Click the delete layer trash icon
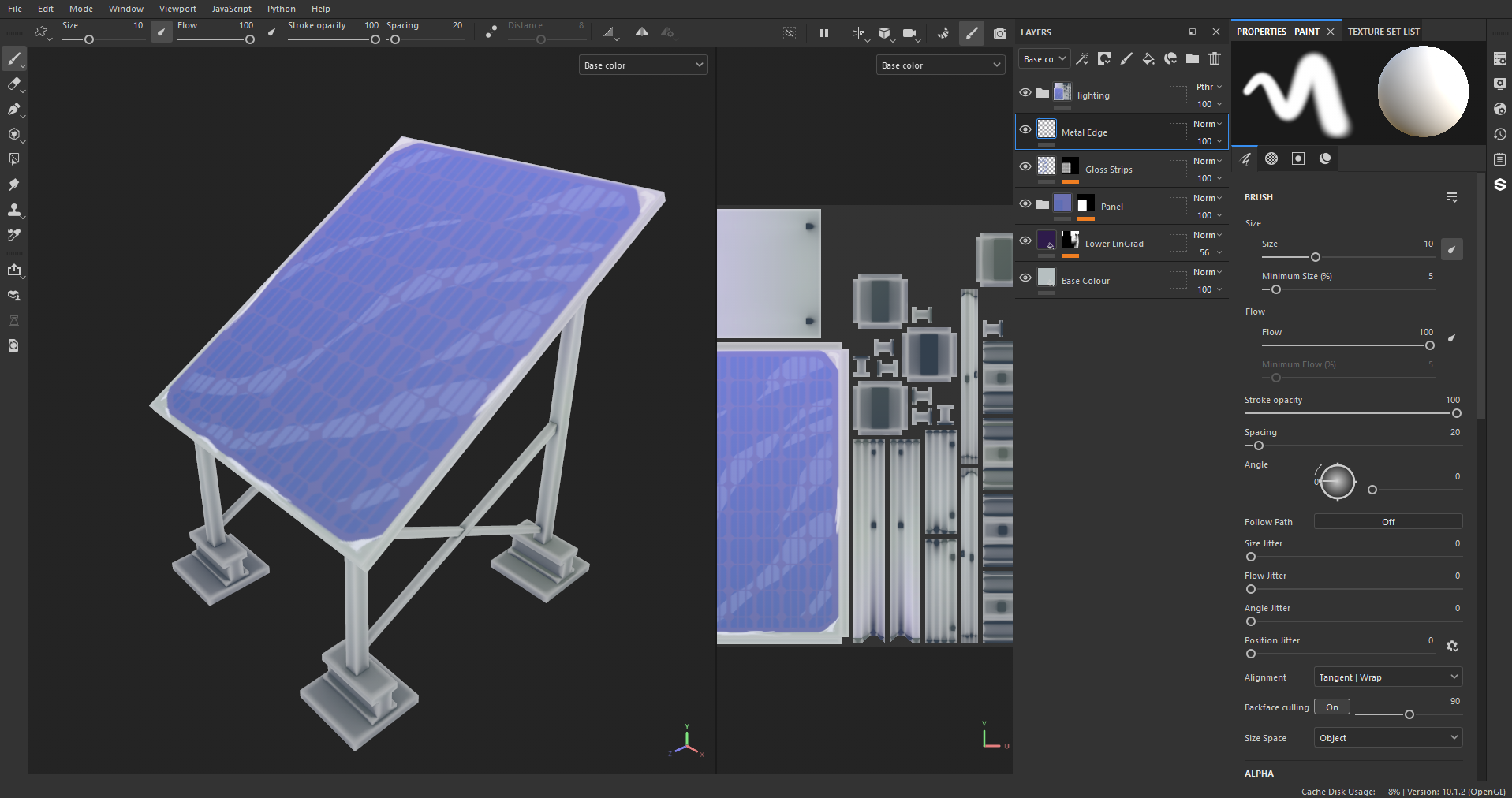This screenshot has width=1512, height=798. pyautogui.click(x=1215, y=58)
